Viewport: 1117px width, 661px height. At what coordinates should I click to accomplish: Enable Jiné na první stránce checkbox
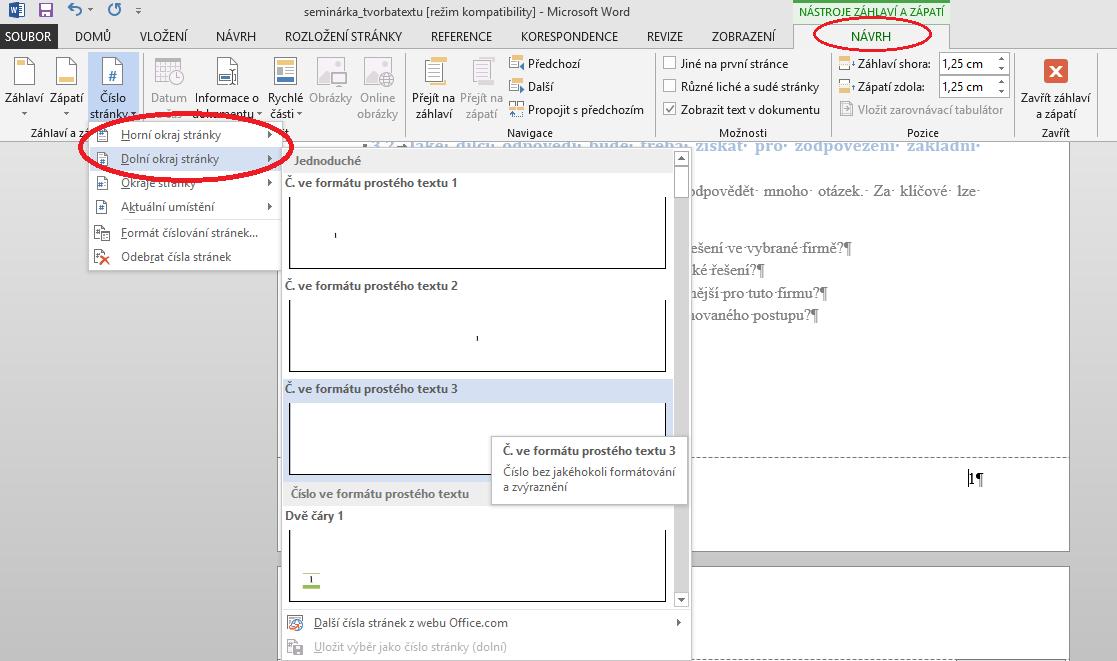[x=669, y=63]
